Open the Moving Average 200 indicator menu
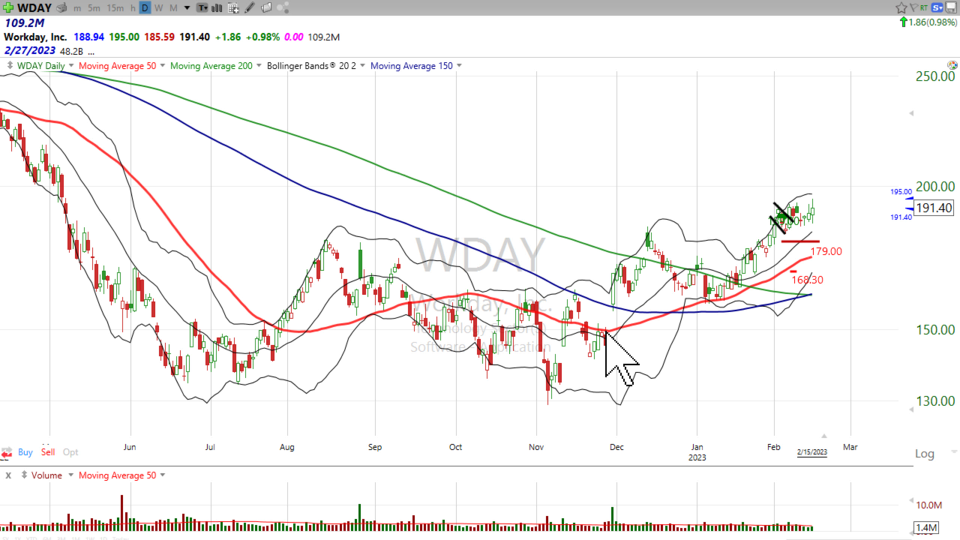Viewport: 960px width, 540px height. (x=259, y=66)
